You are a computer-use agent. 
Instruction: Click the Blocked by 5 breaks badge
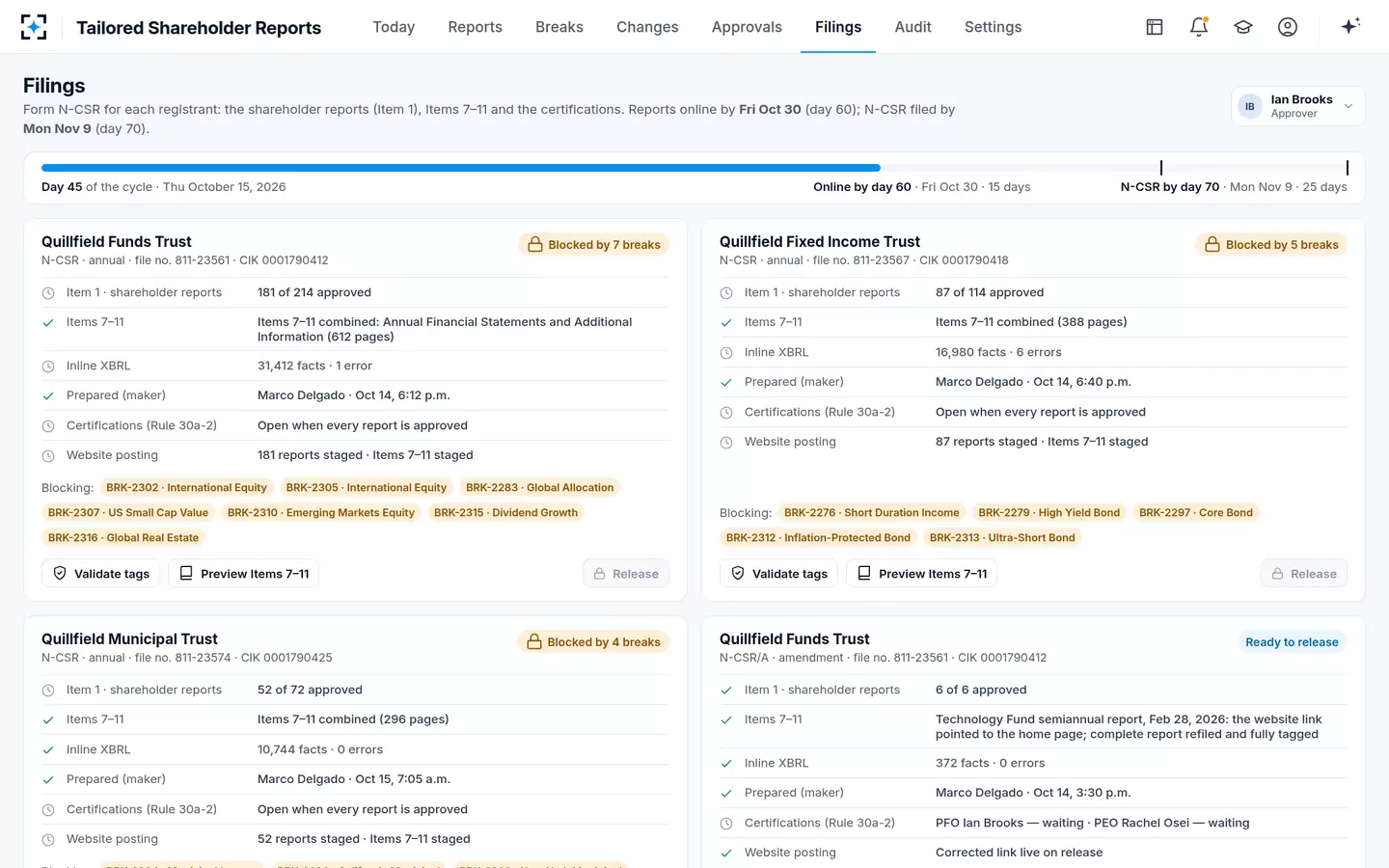[x=1271, y=245]
